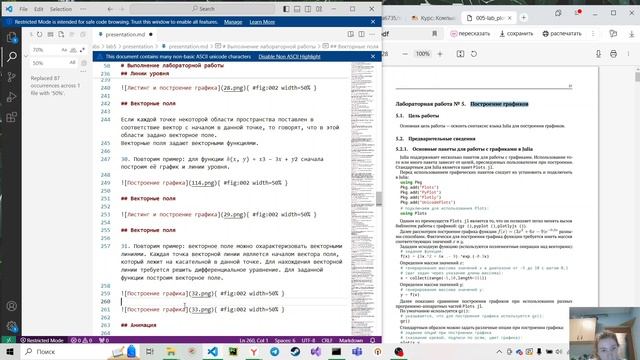This screenshot has height=360, width=640.
Task: Toggle Use Regular Expression in search field
Action: [x=82, y=50]
